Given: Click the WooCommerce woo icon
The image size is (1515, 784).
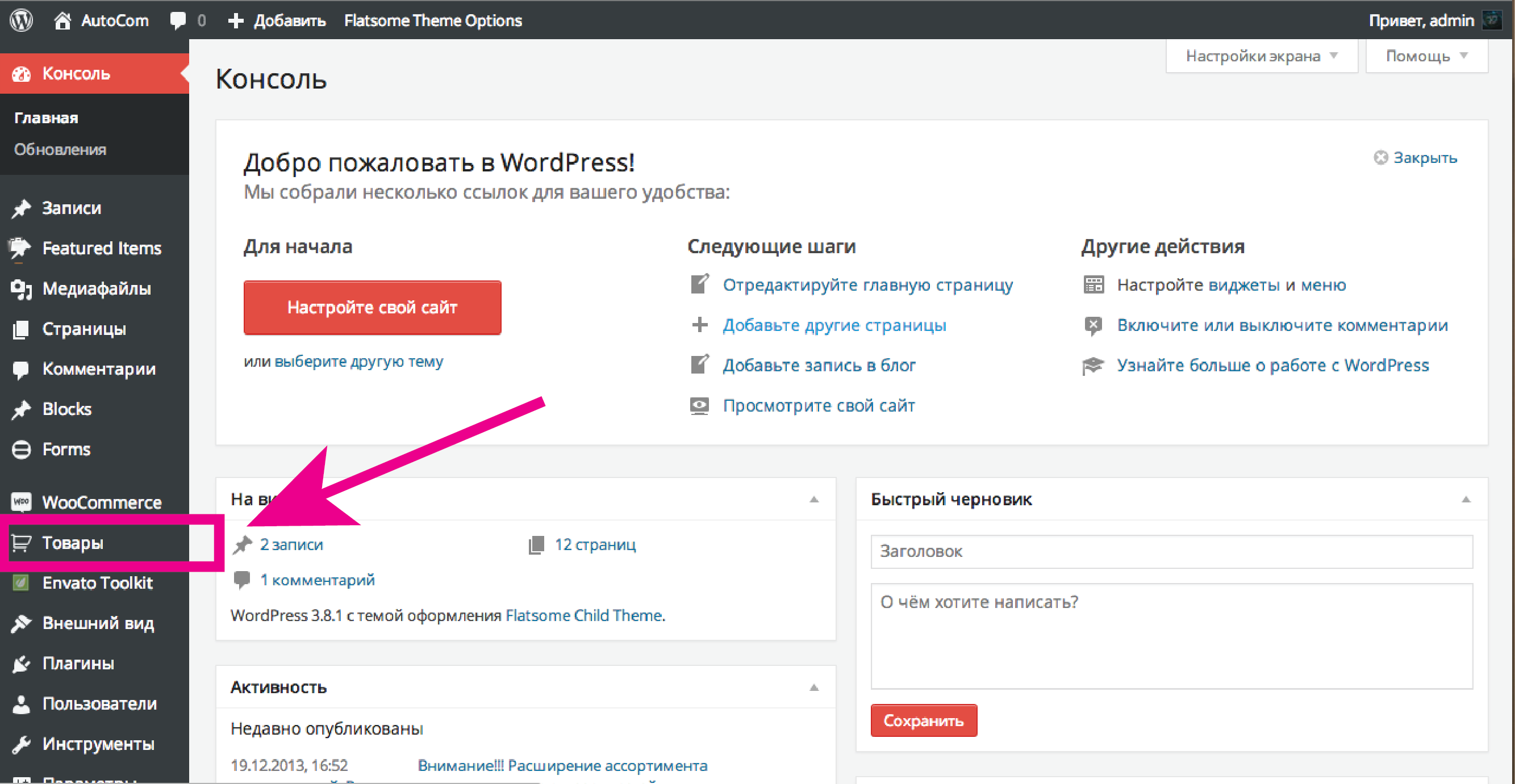Looking at the screenshot, I should (x=21, y=502).
